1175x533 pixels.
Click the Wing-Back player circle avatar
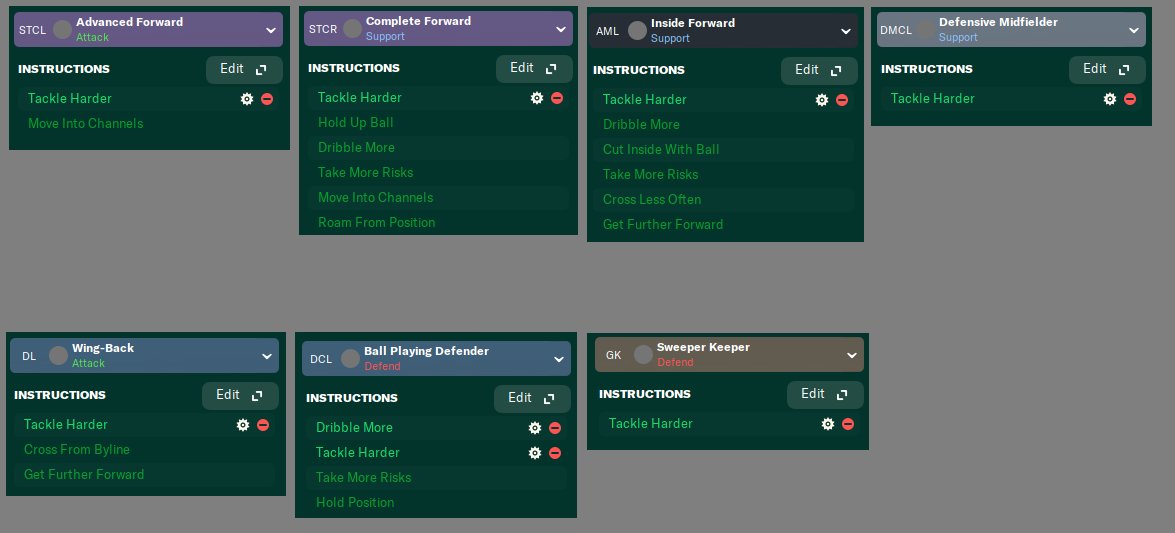(58, 355)
